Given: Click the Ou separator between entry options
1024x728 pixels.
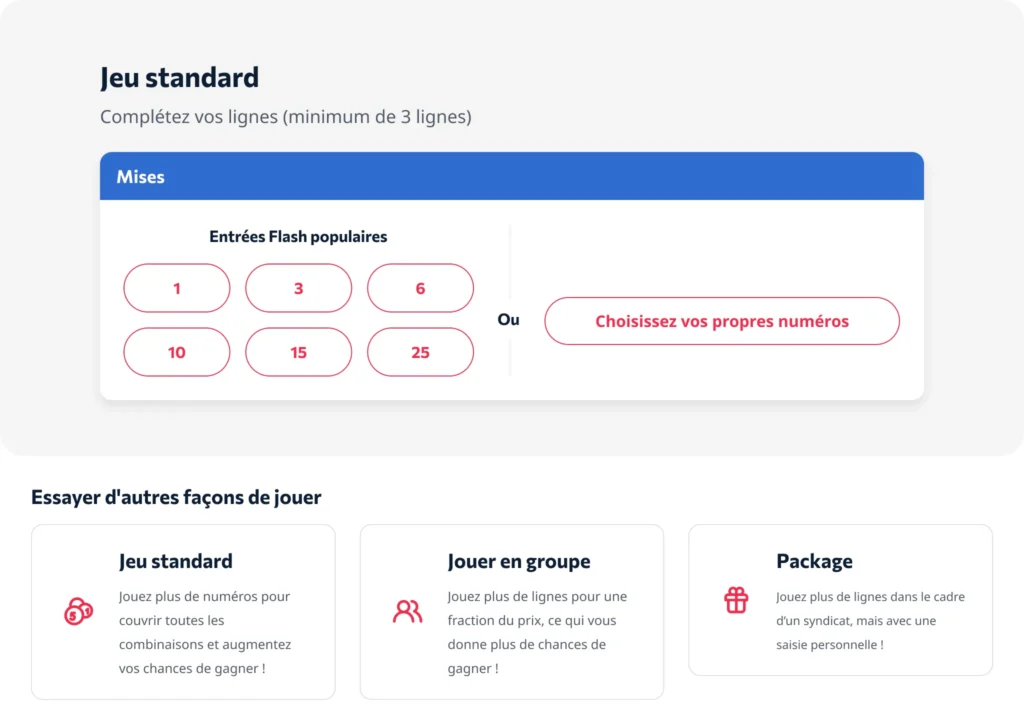Looking at the screenshot, I should coord(508,320).
